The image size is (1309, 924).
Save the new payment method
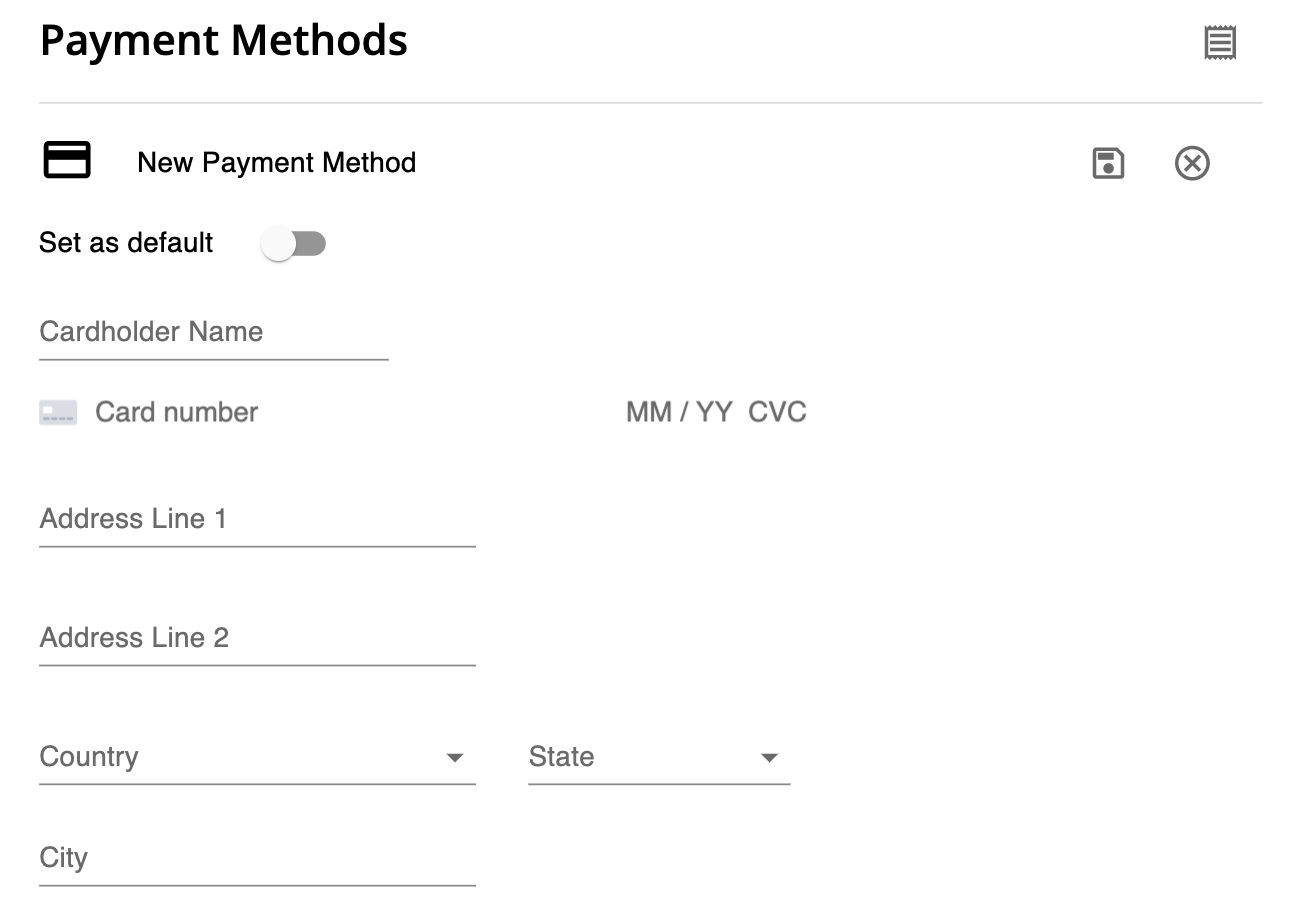[x=1108, y=163]
